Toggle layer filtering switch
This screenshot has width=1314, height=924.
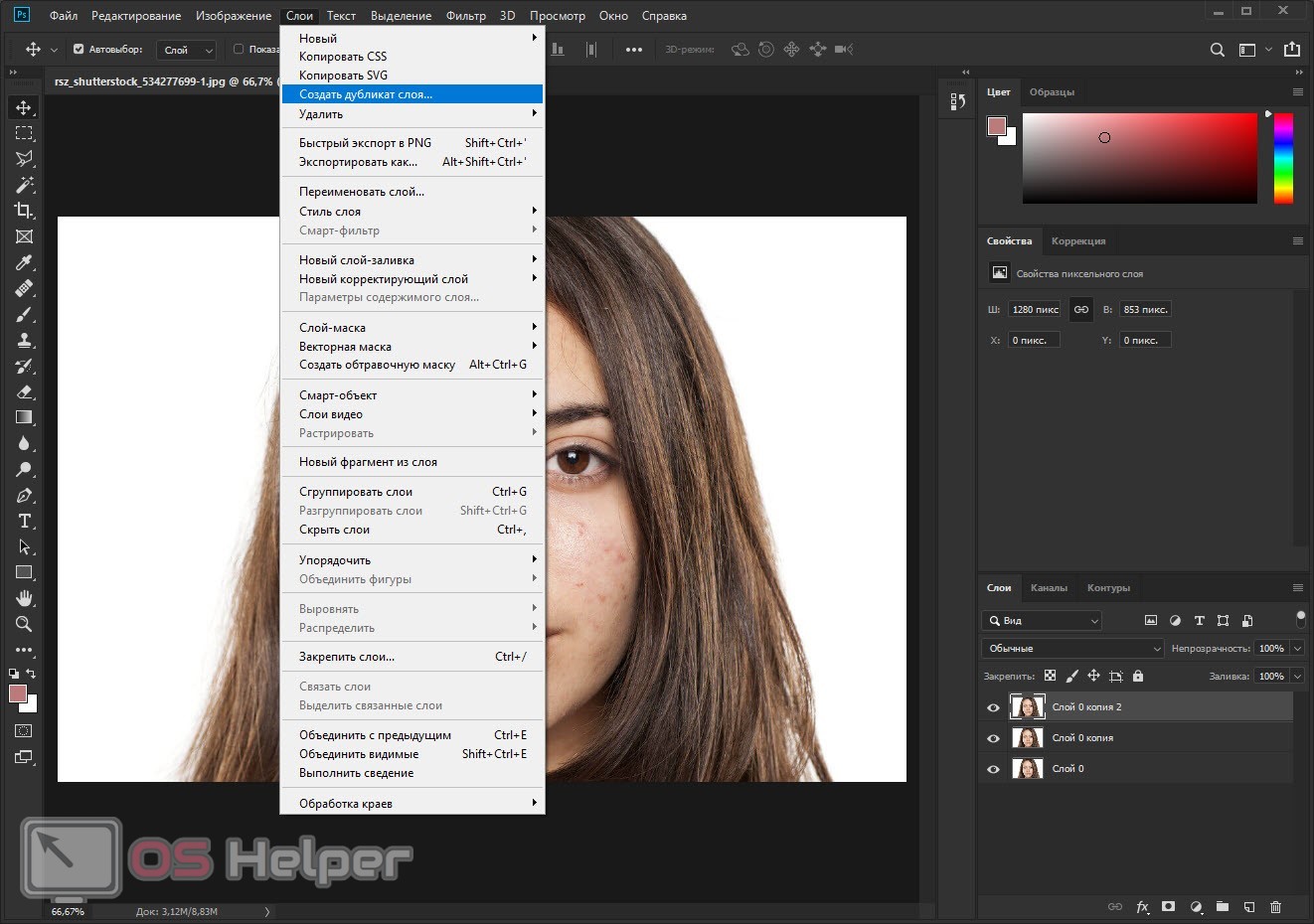(1301, 620)
